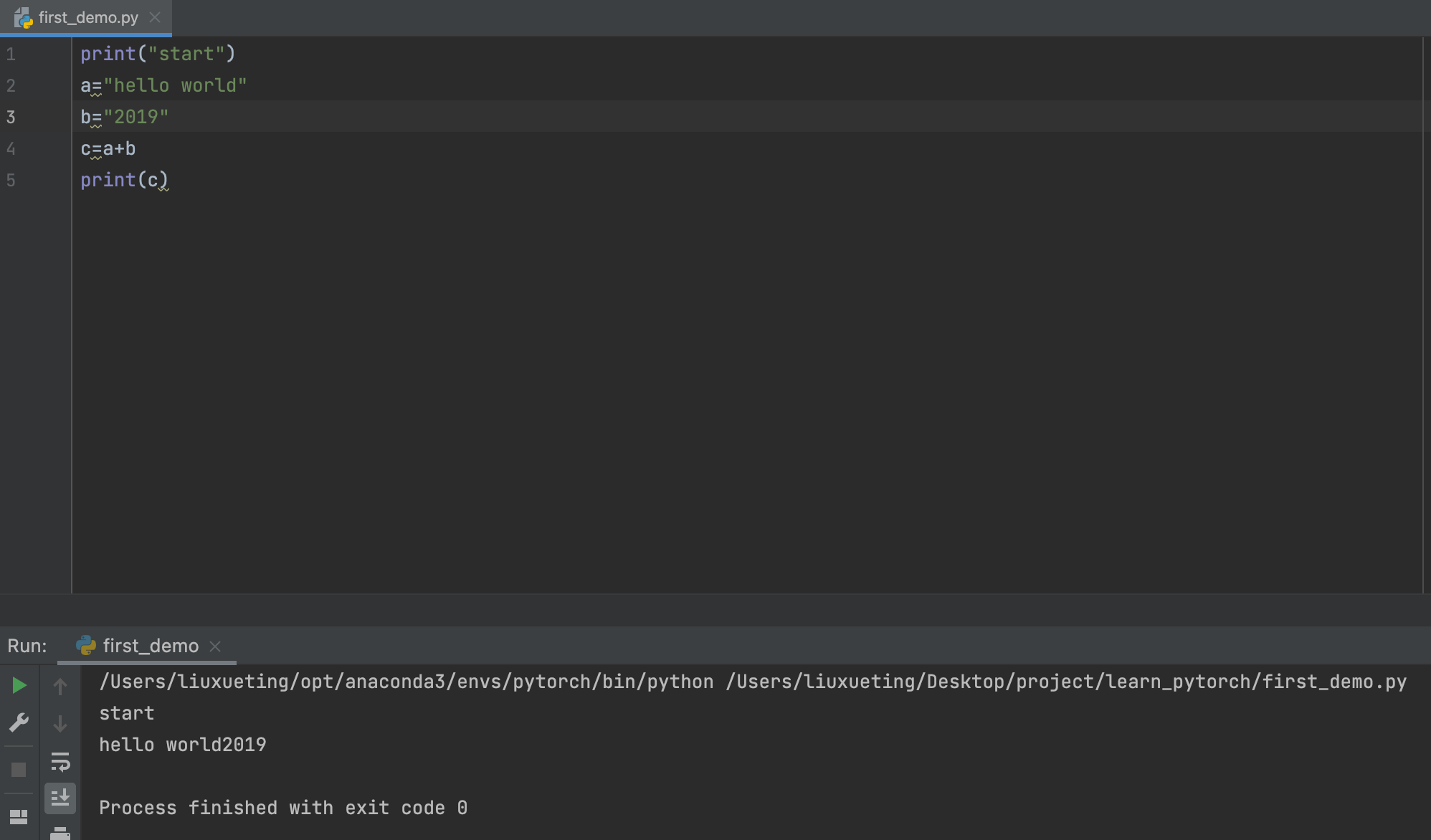Toggle scroll to end of output
Viewport: 1431px width, 840px height.
point(60,798)
